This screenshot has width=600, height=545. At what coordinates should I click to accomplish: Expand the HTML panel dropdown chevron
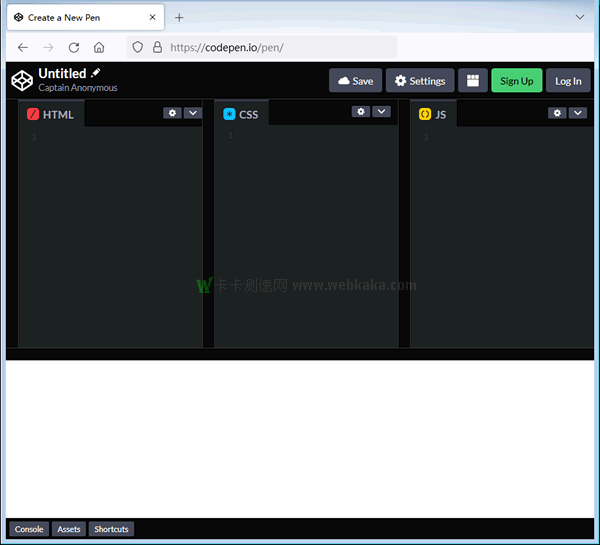[x=192, y=113]
